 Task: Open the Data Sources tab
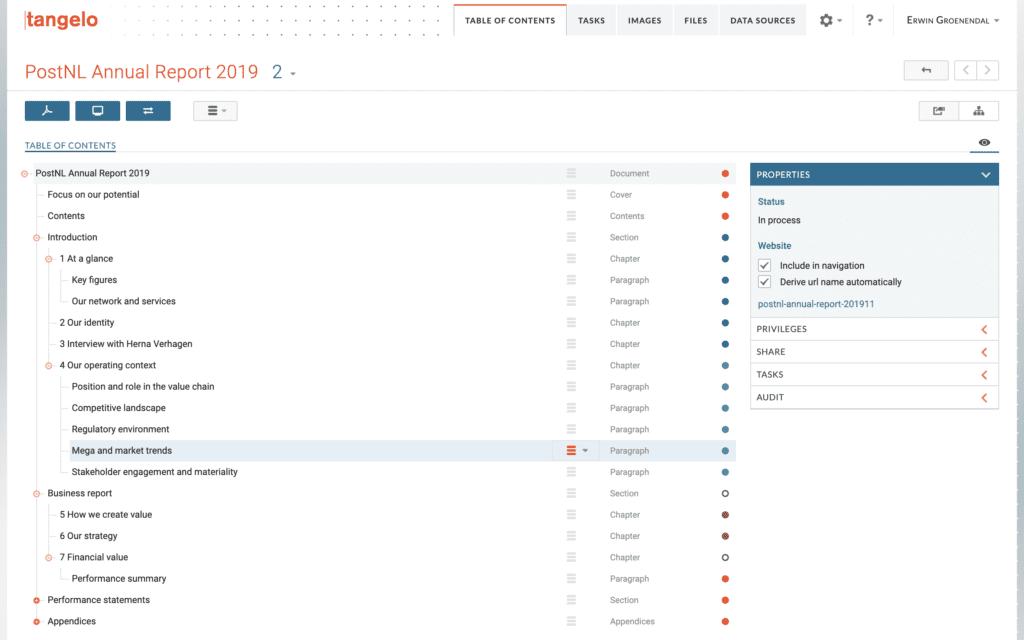(x=762, y=19)
